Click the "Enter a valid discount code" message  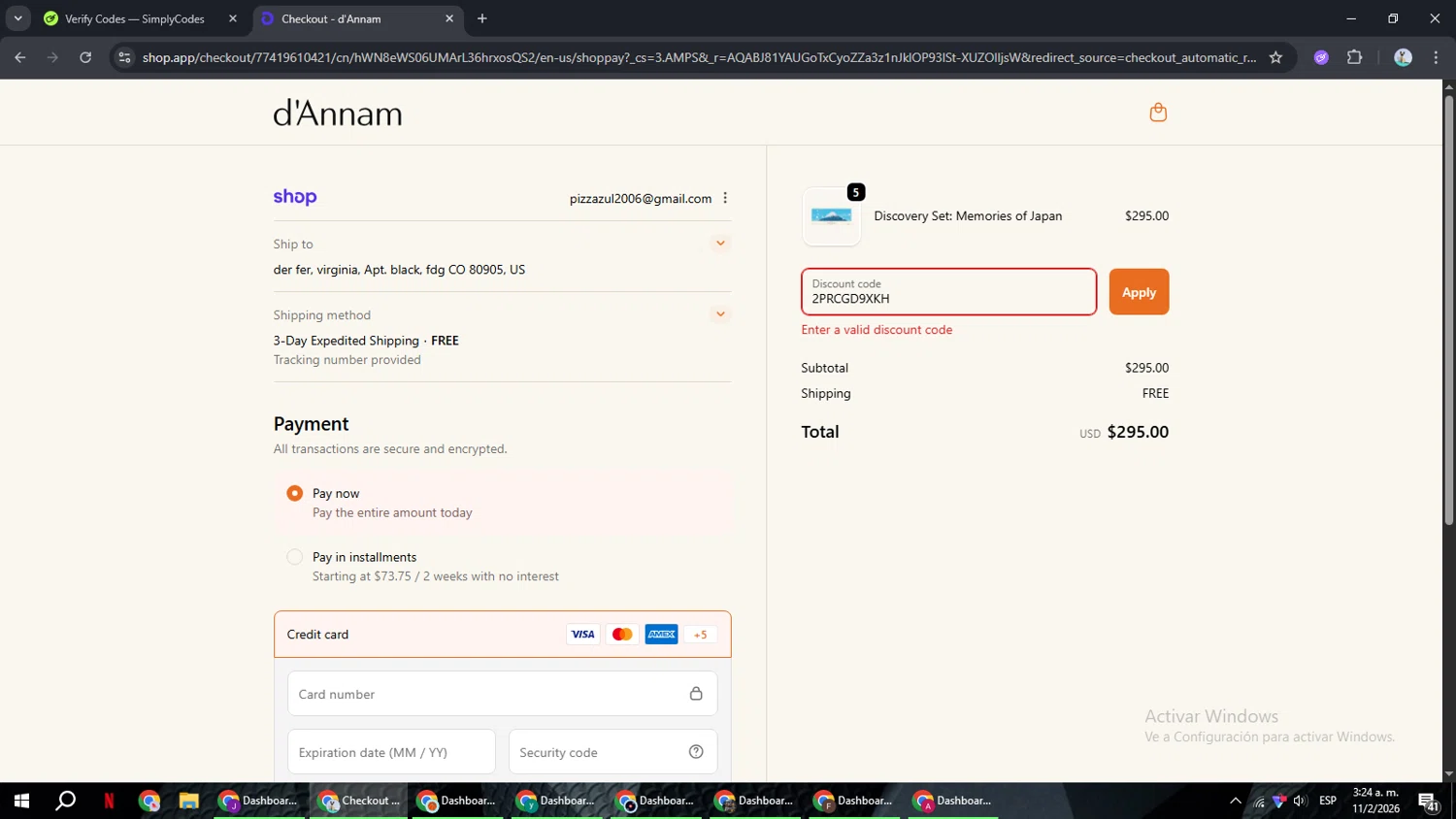877,330
